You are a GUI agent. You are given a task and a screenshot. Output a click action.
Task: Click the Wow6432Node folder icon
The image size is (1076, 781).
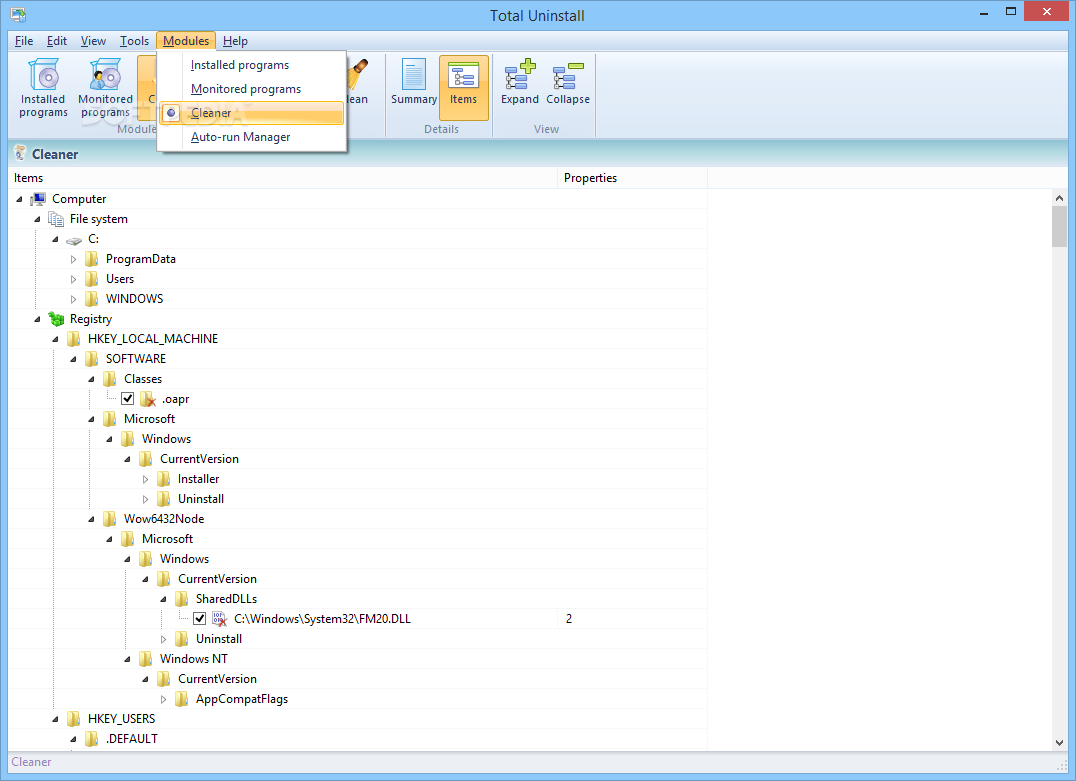109,519
